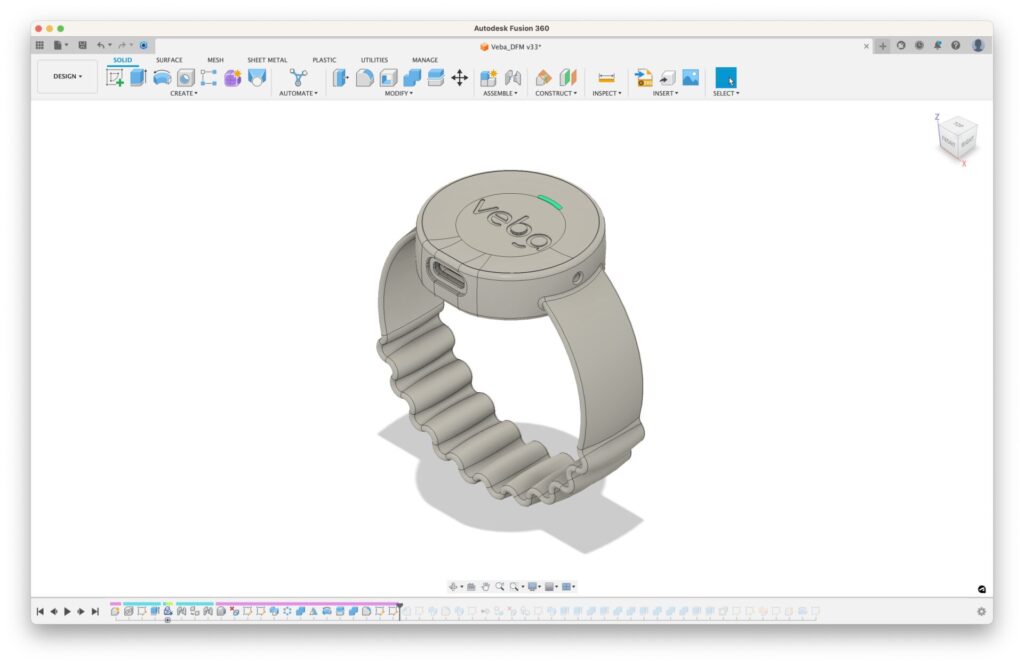
Task: Switch to the SURFACE tab
Action: tap(169, 59)
